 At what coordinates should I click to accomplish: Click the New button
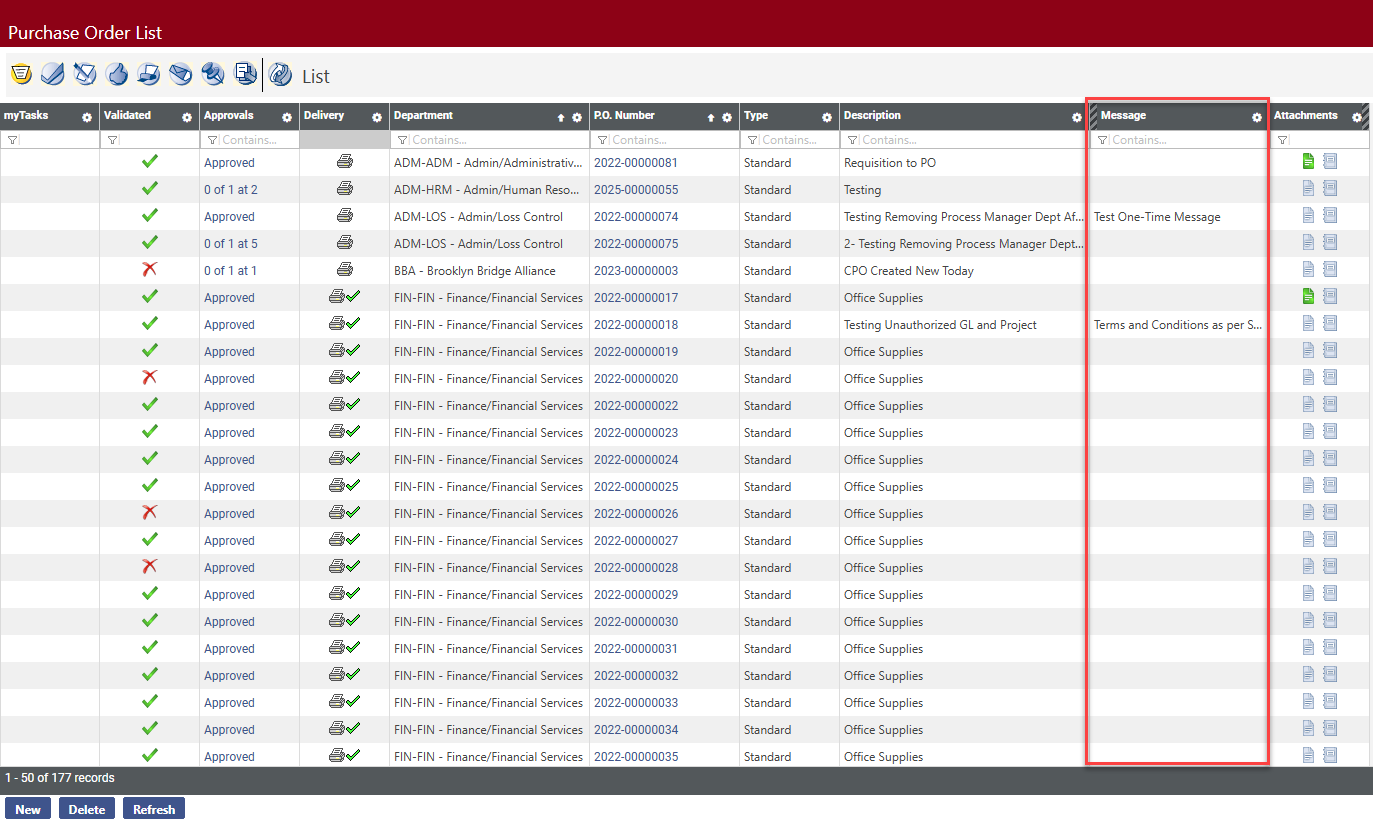[x=28, y=809]
